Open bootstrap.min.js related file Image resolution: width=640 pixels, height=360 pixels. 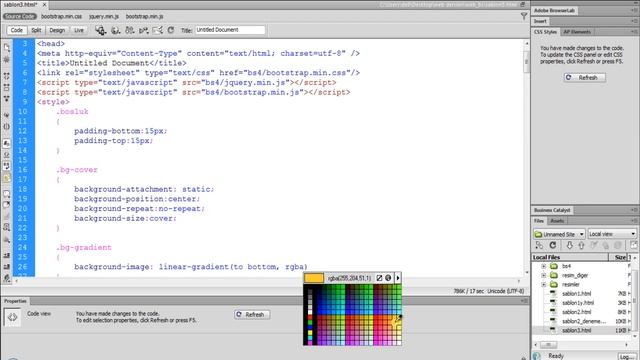(144, 16)
